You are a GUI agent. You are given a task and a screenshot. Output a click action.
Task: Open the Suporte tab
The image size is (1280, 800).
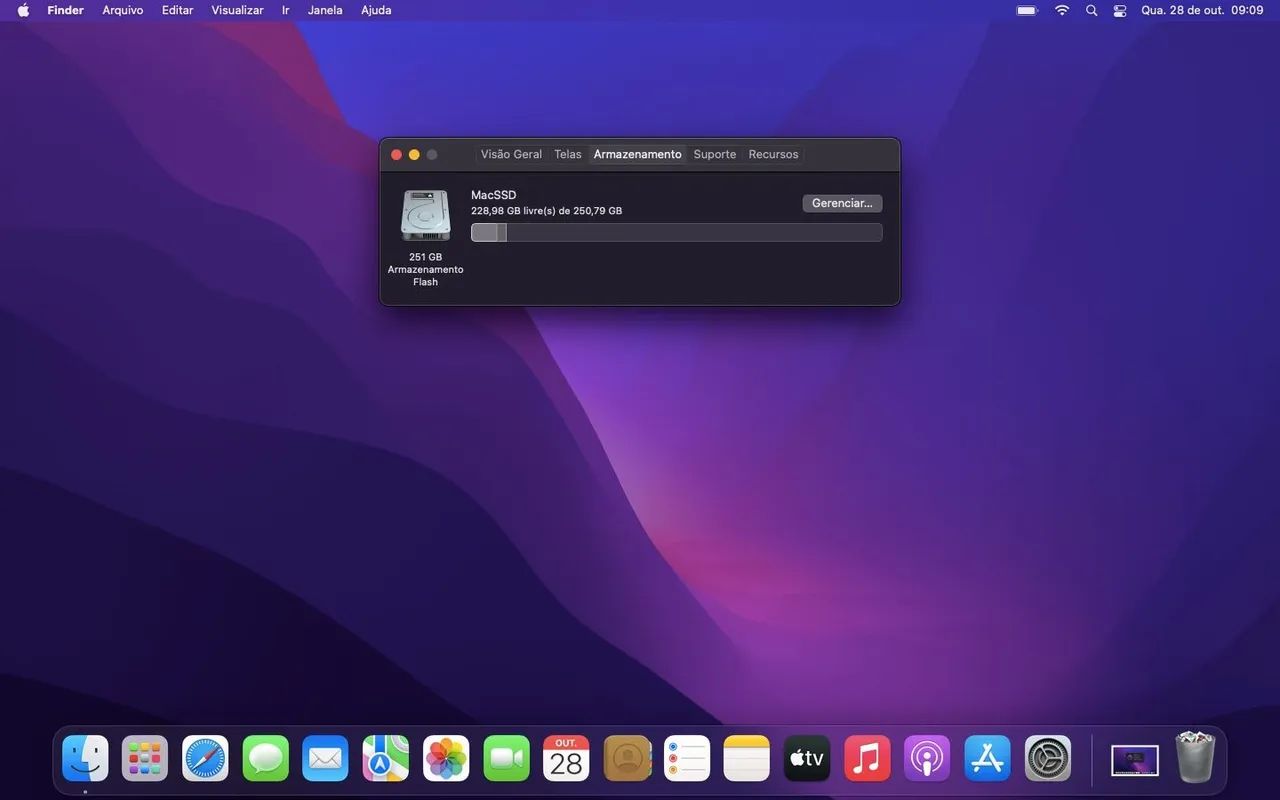pyautogui.click(x=715, y=154)
